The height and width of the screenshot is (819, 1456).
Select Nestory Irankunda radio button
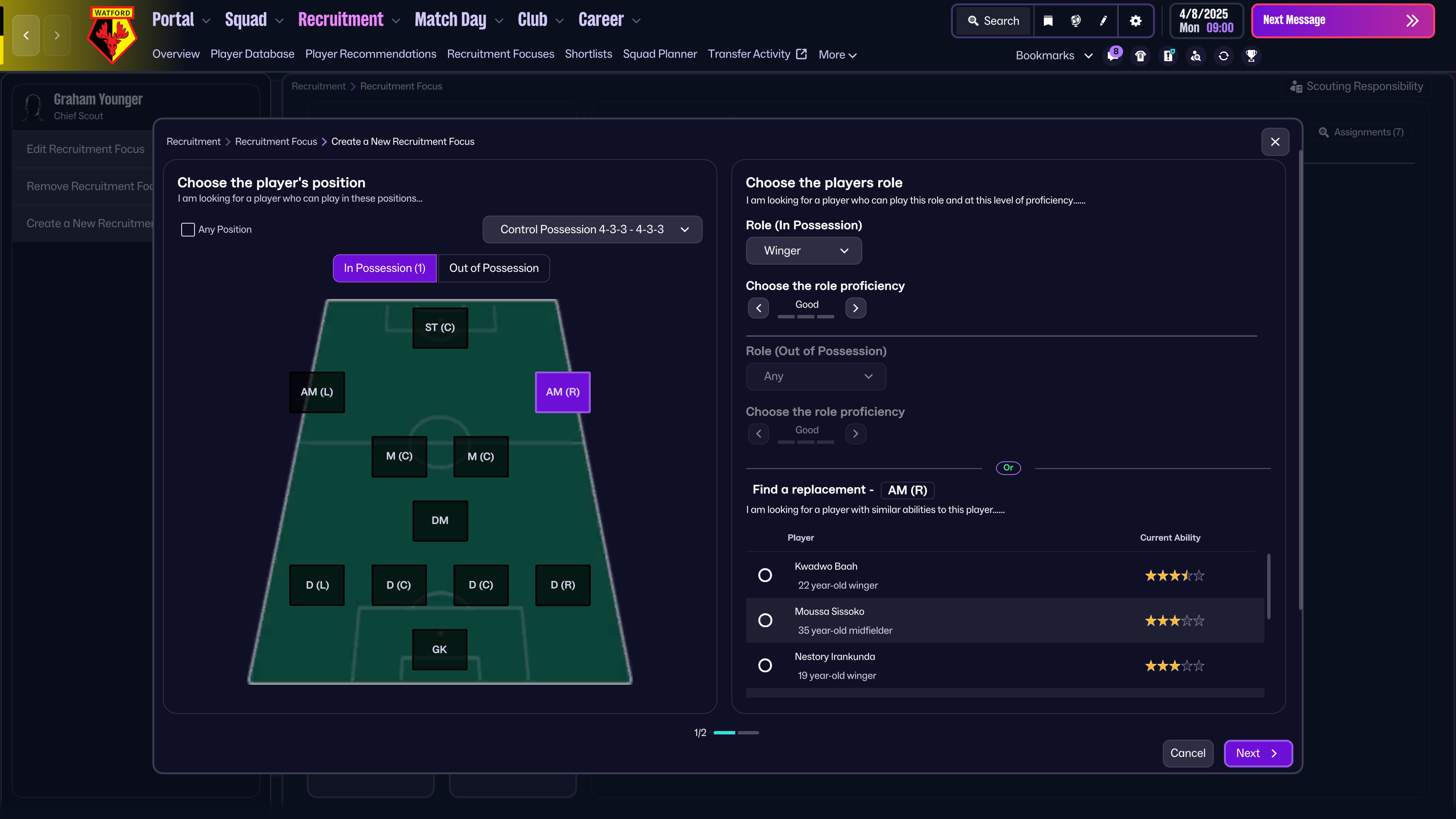tap(765, 665)
